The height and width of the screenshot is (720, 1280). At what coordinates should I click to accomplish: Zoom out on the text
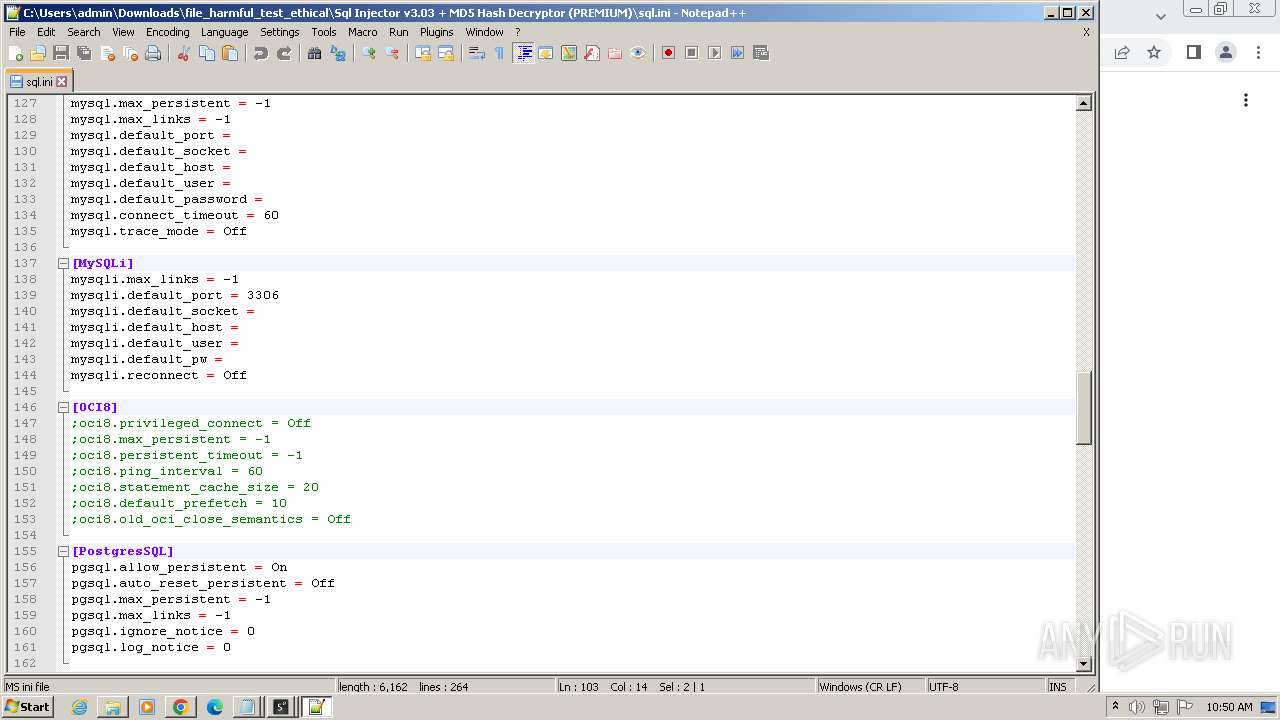pyautogui.click(x=392, y=53)
